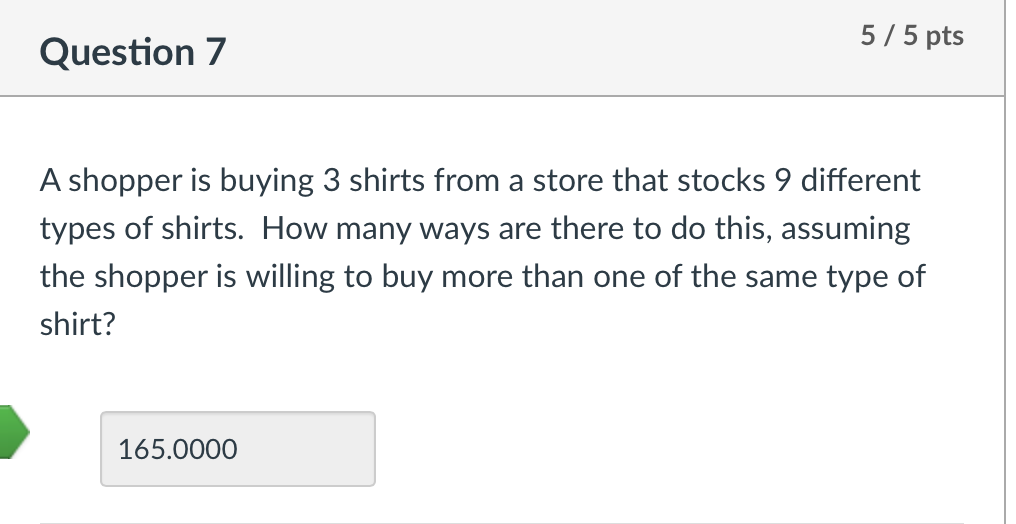Screen dimensions: 1016x524
Task: Click the word "different" ending the first line
Action: point(860,181)
